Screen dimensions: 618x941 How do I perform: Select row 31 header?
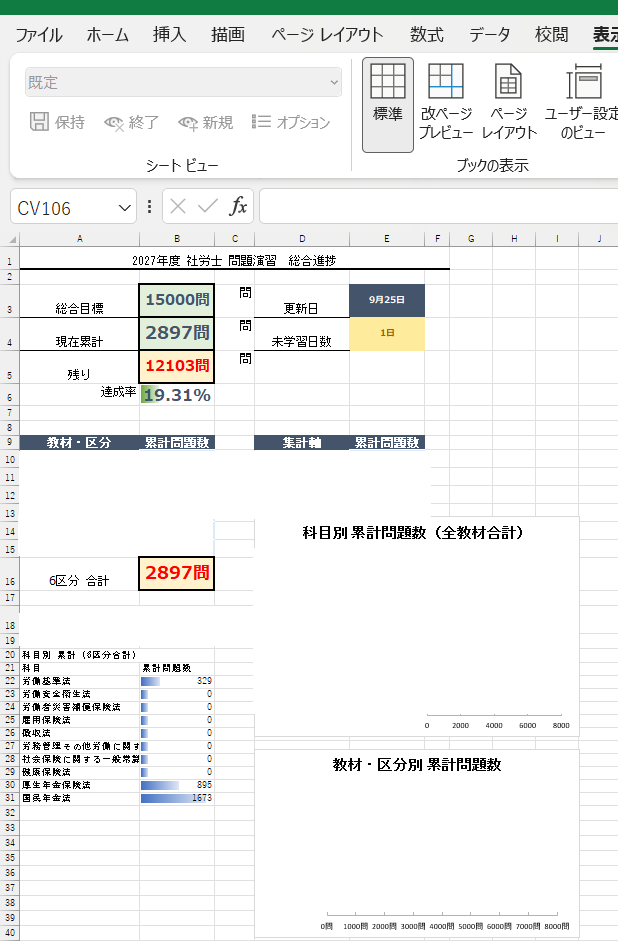click(10, 798)
